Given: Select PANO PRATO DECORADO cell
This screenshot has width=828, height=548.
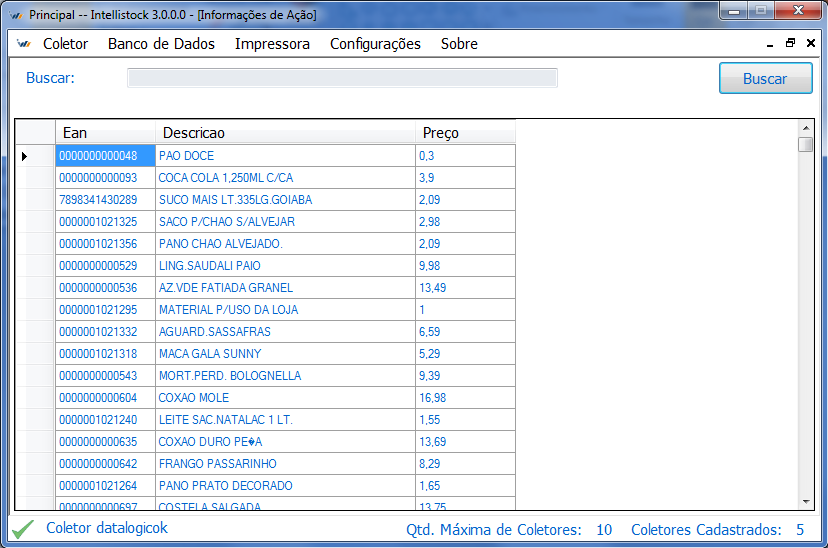Looking at the screenshot, I should pyautogui.click(x=286, y=486).
